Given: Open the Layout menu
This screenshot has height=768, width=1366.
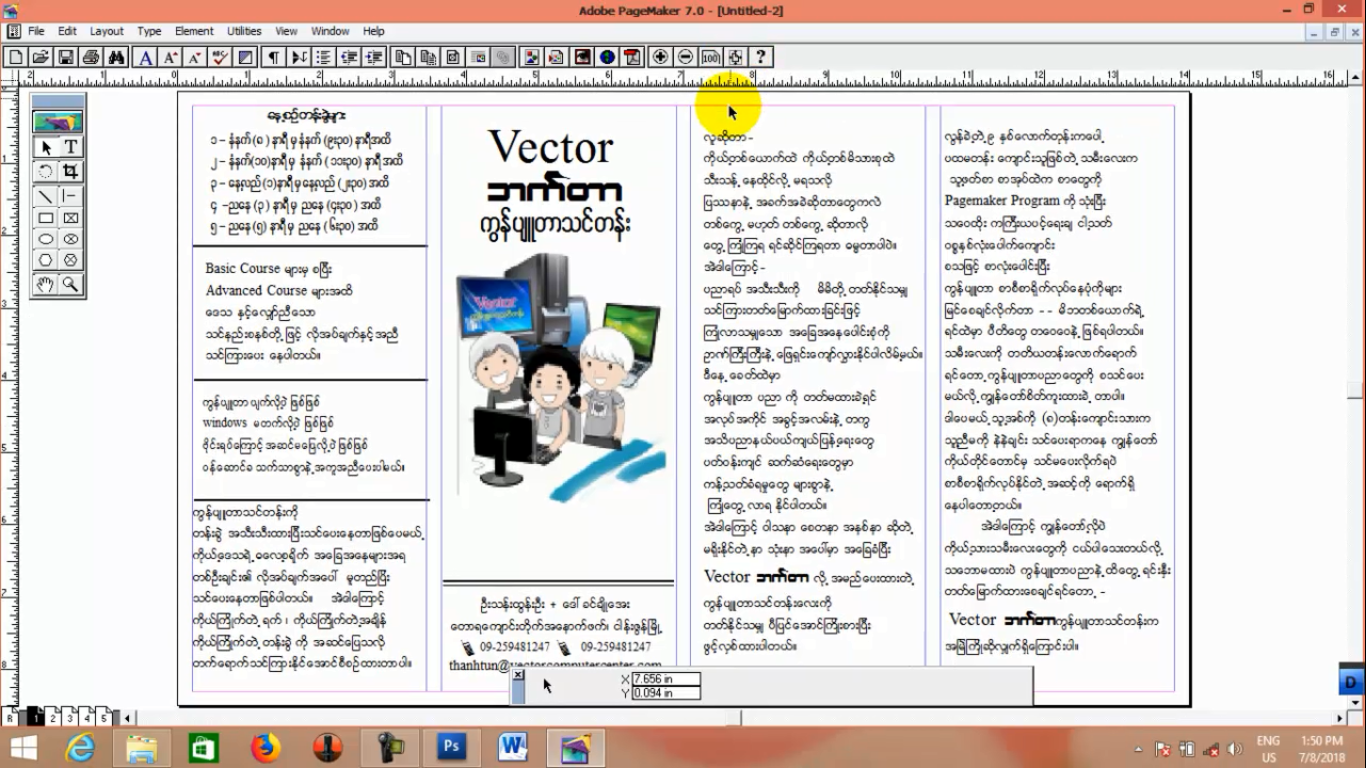Looking at the screenshot, I should (107, 31).
